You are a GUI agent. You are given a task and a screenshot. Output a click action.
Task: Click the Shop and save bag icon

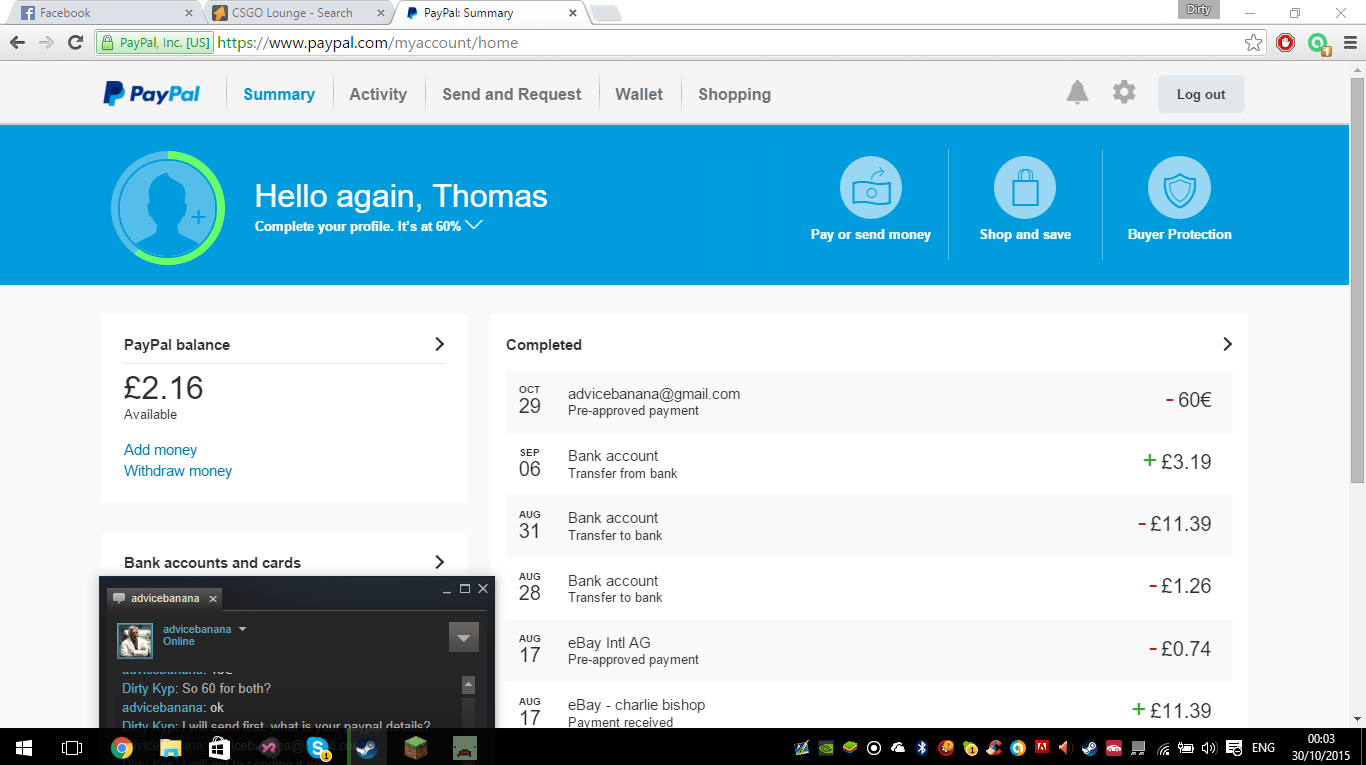[x=1025, y=187]
